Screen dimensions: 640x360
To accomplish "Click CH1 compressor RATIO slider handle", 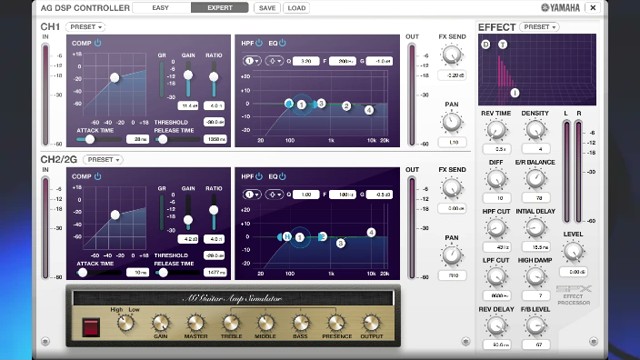I will (x=213, y=77).
